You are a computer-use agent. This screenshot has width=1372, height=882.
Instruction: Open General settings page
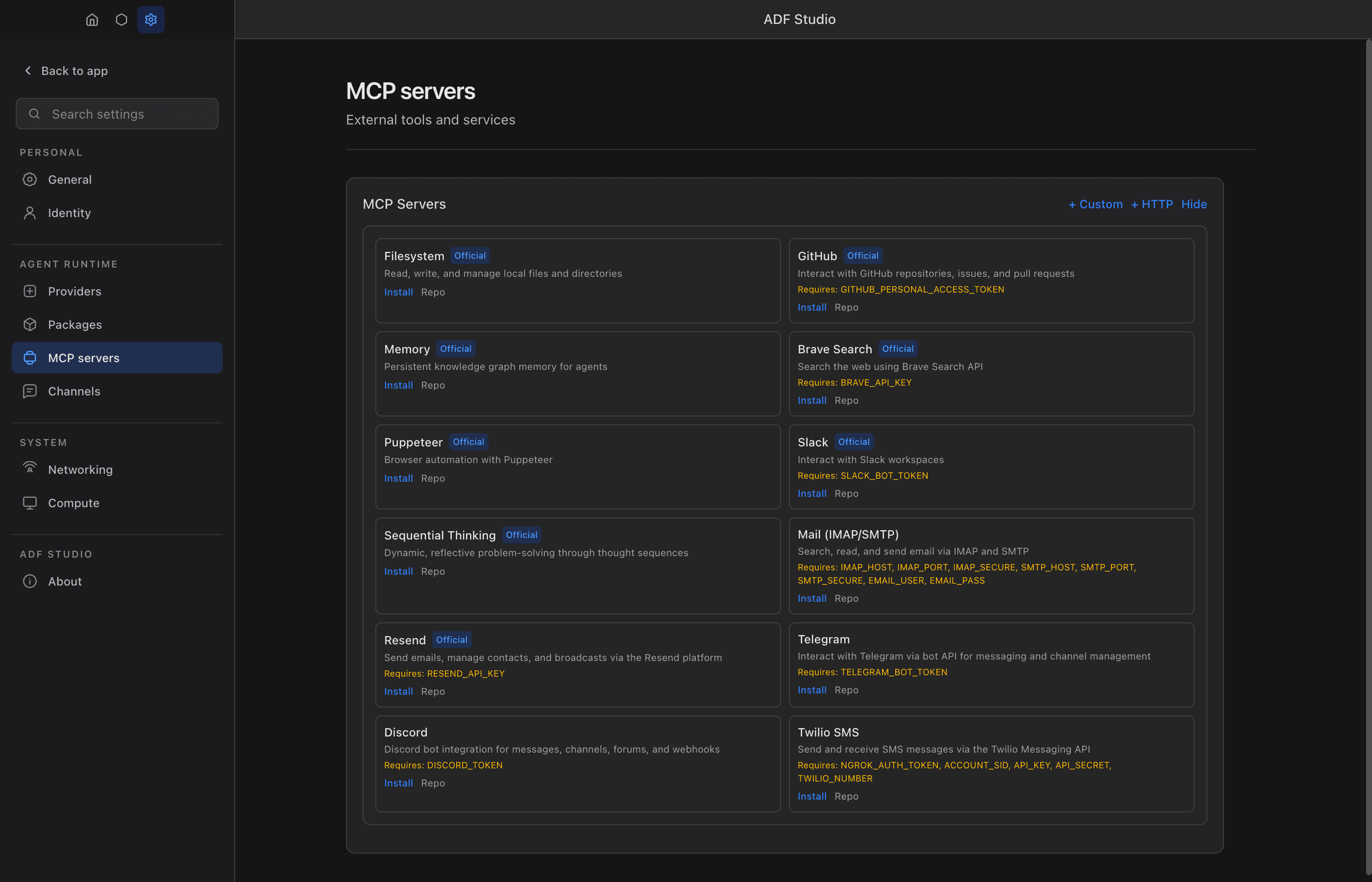[117, 179]
